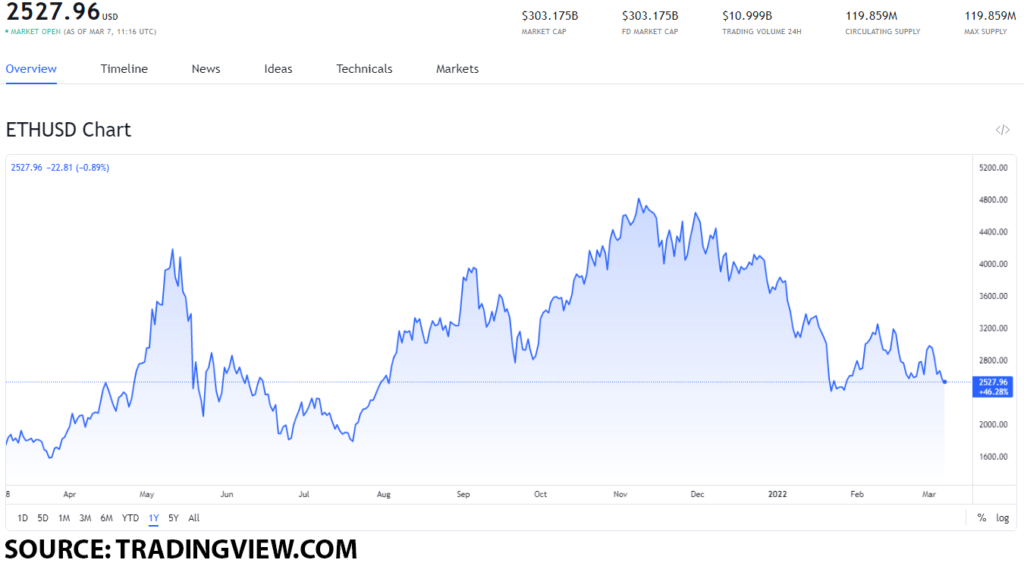Click the Aug label on time axis
The image size is (1024, 563).
click(383, 494)
